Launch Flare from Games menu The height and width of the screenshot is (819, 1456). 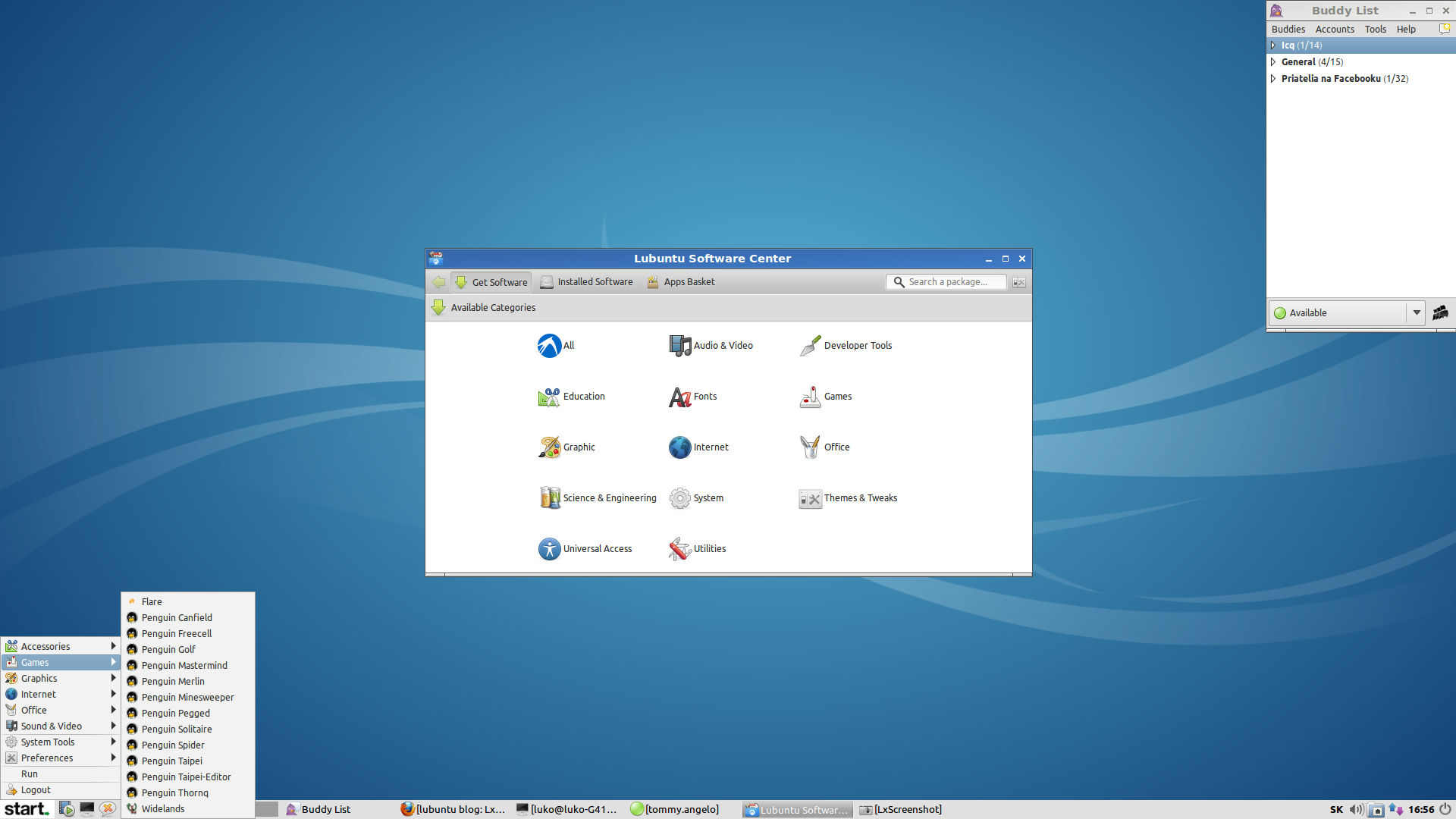coord(188,601)
